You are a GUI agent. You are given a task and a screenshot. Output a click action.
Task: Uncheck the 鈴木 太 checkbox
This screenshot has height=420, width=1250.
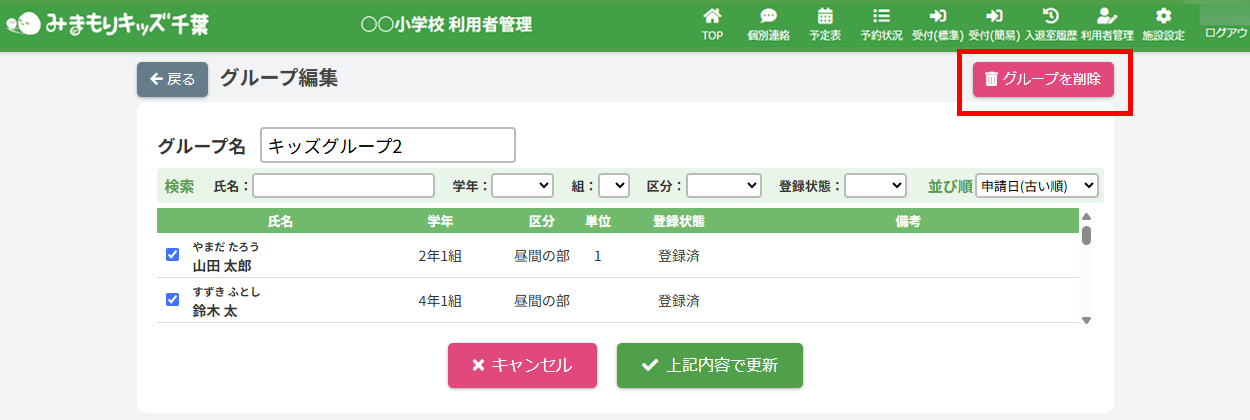pyautogui.click(x=172, y=299)
